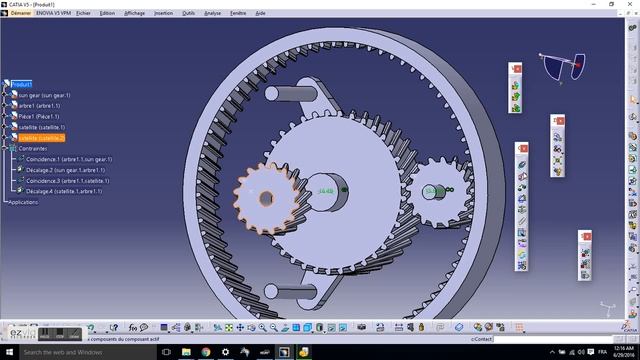Select the Offset Constraint tool

click(522, 187)
